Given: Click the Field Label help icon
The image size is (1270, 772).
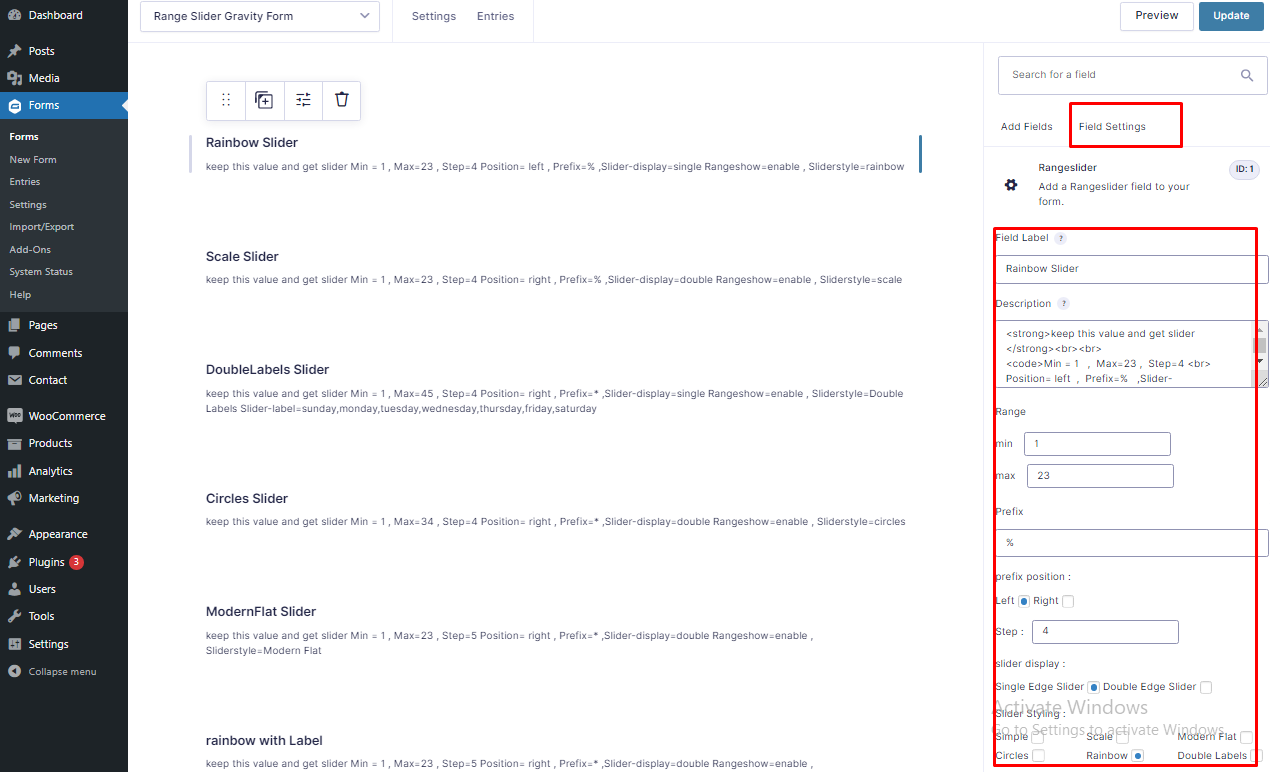Looking at the screenshot, I should (1061, 239).
